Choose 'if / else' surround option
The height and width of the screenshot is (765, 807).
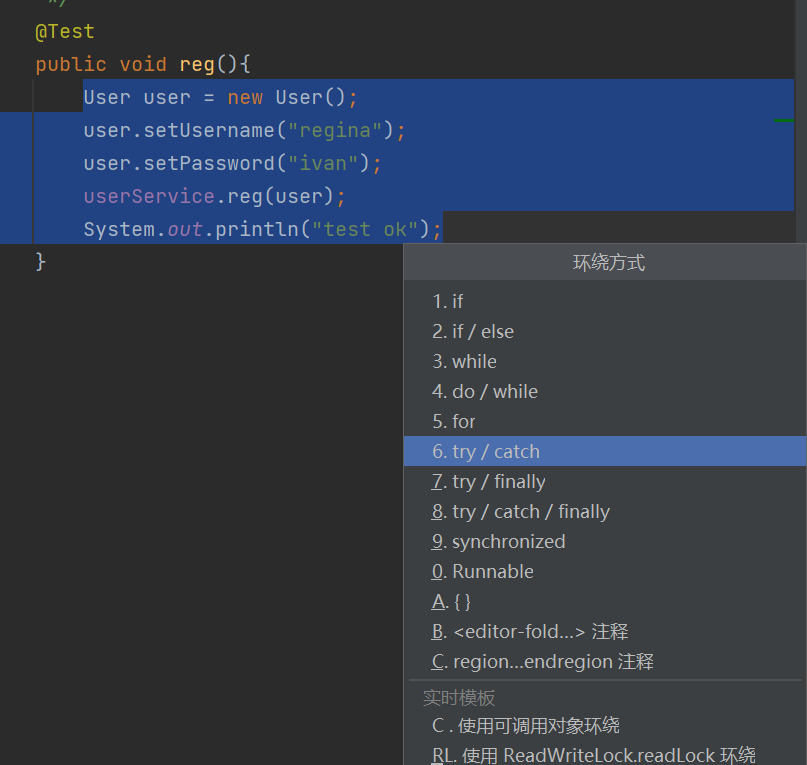click(x=473, y=331)
